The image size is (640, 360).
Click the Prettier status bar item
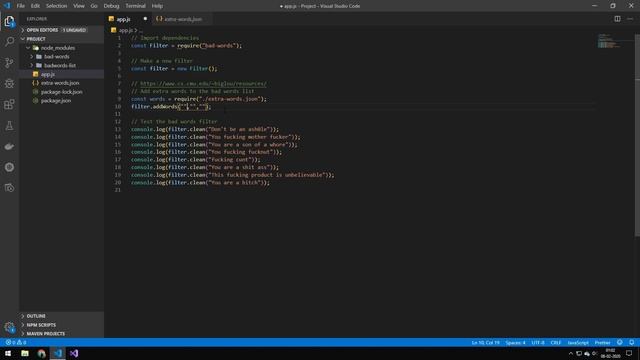(602, 342)
